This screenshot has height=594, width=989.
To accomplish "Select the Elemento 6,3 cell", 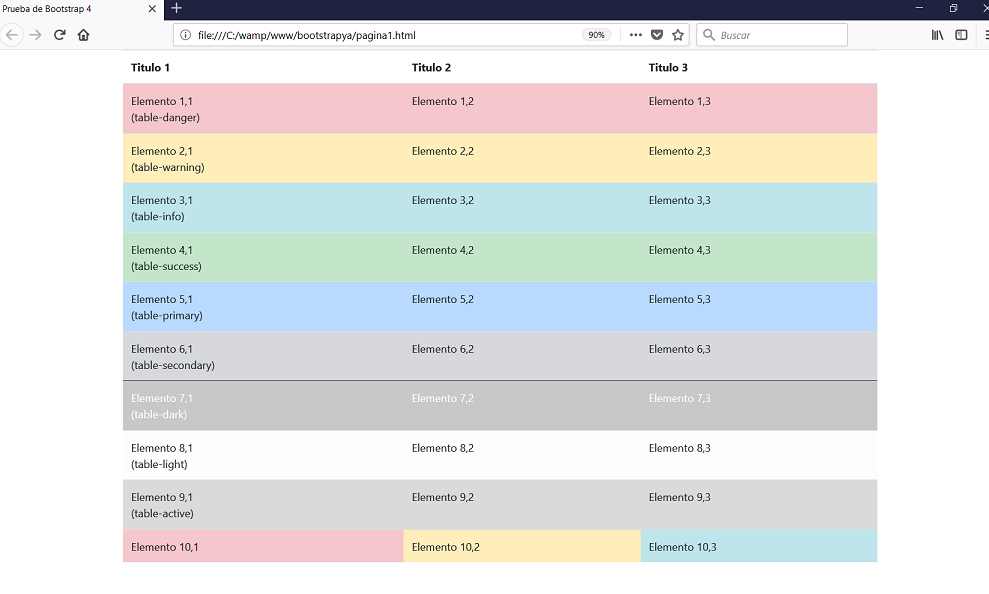I will tap(759, 356).
